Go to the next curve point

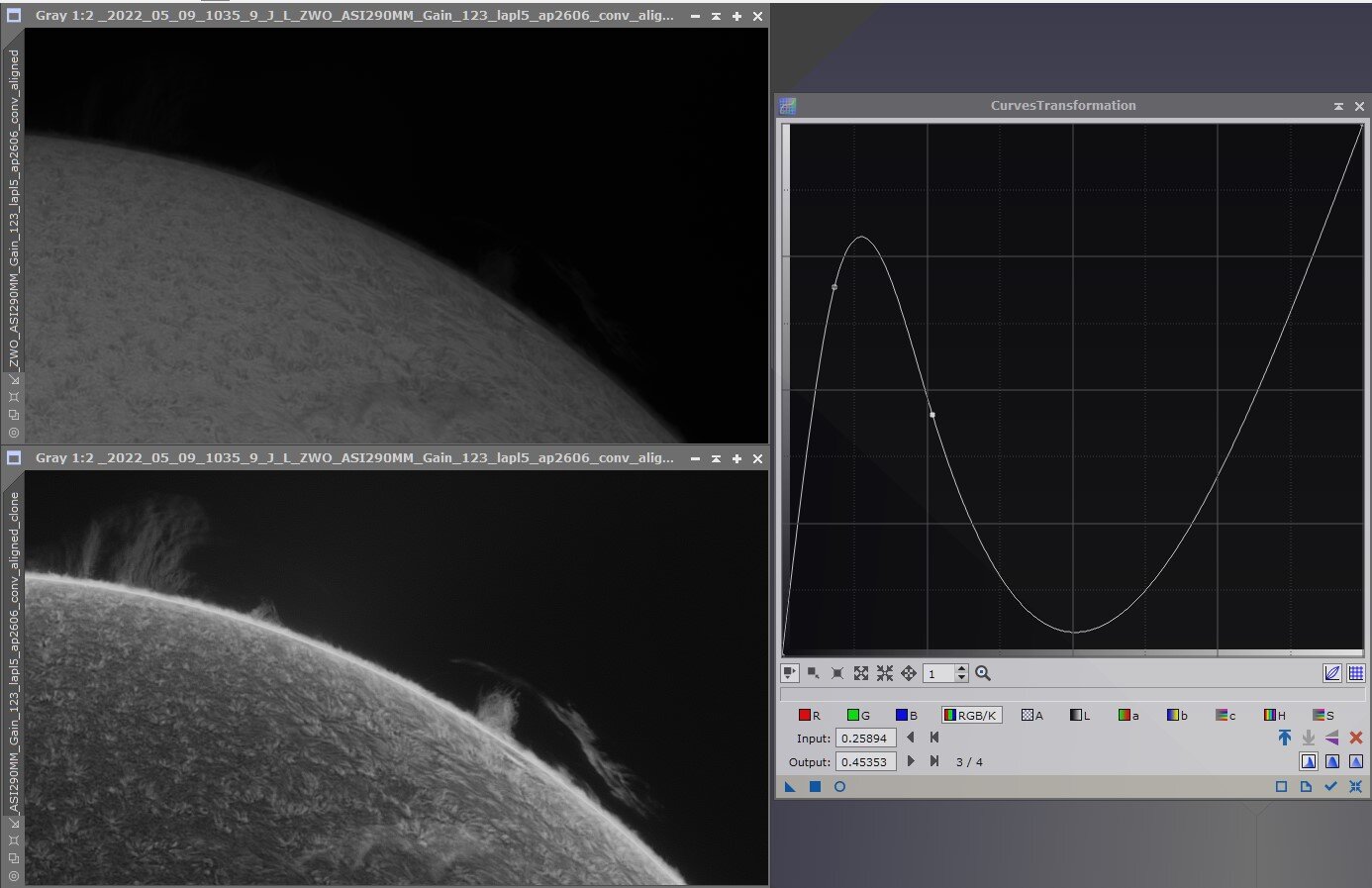tap(911, 761)
